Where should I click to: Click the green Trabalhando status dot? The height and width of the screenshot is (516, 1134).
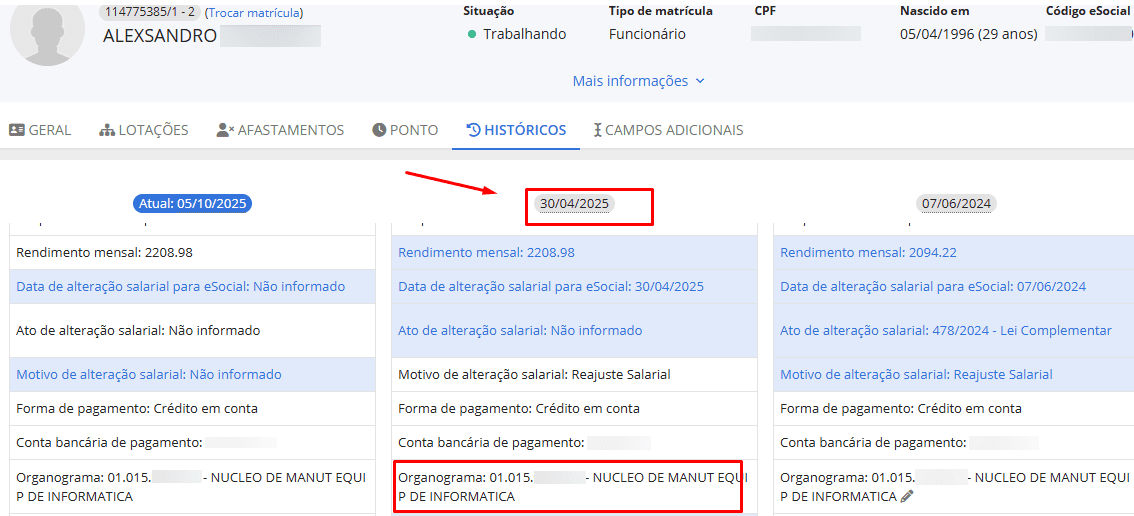(472, 34)
